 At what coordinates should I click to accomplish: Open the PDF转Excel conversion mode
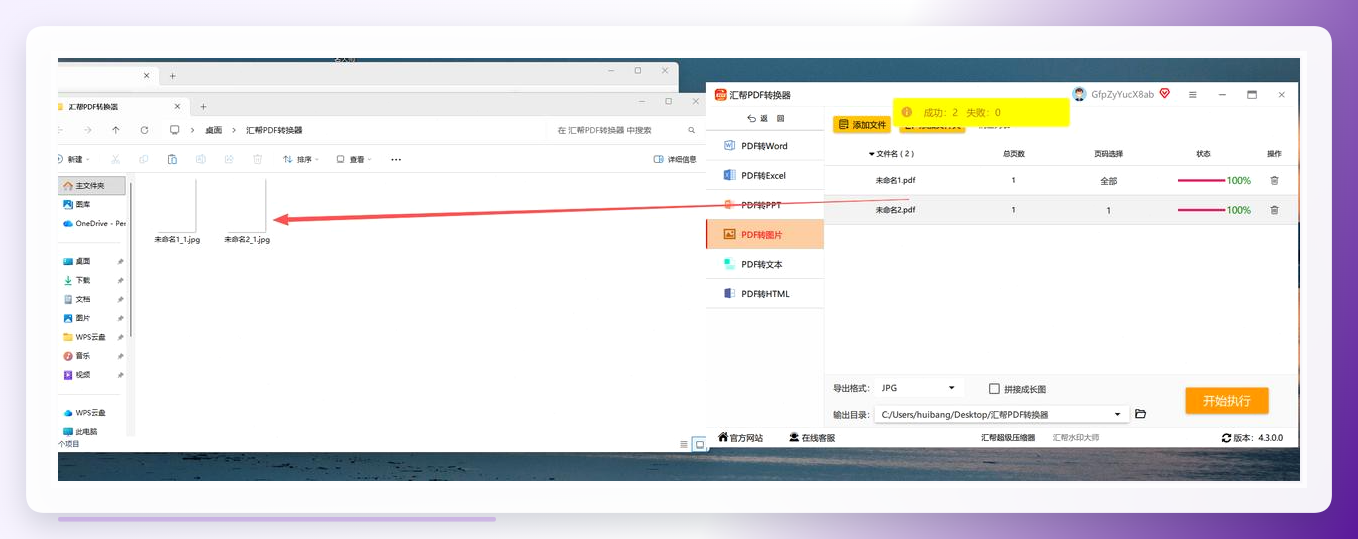pyautogui.click(x=765, y=175)
